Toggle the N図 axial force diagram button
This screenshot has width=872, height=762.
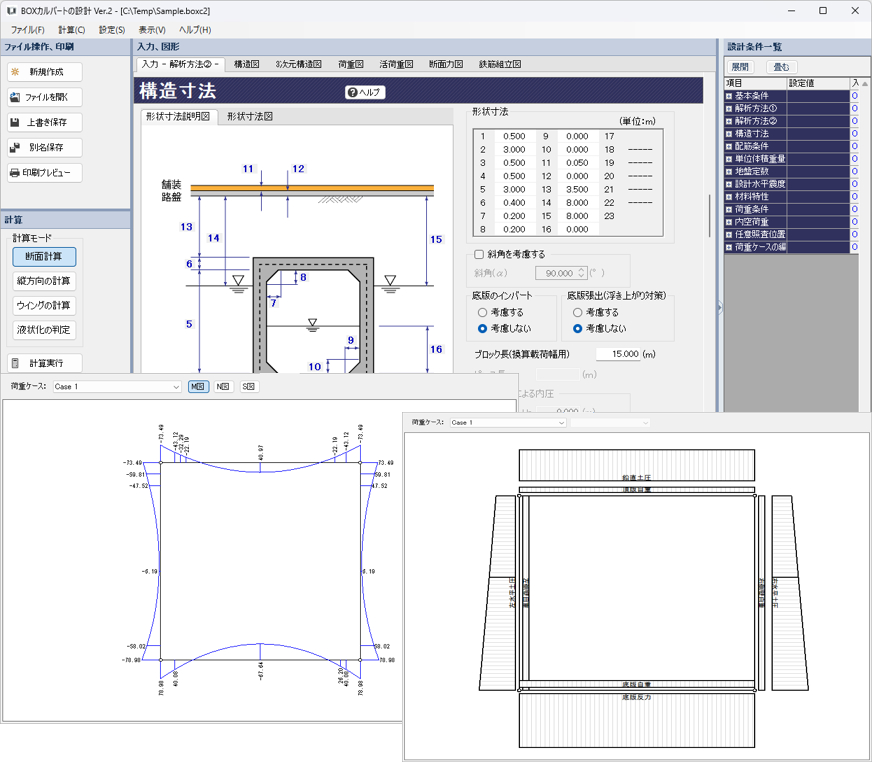(x=224, y=387)
